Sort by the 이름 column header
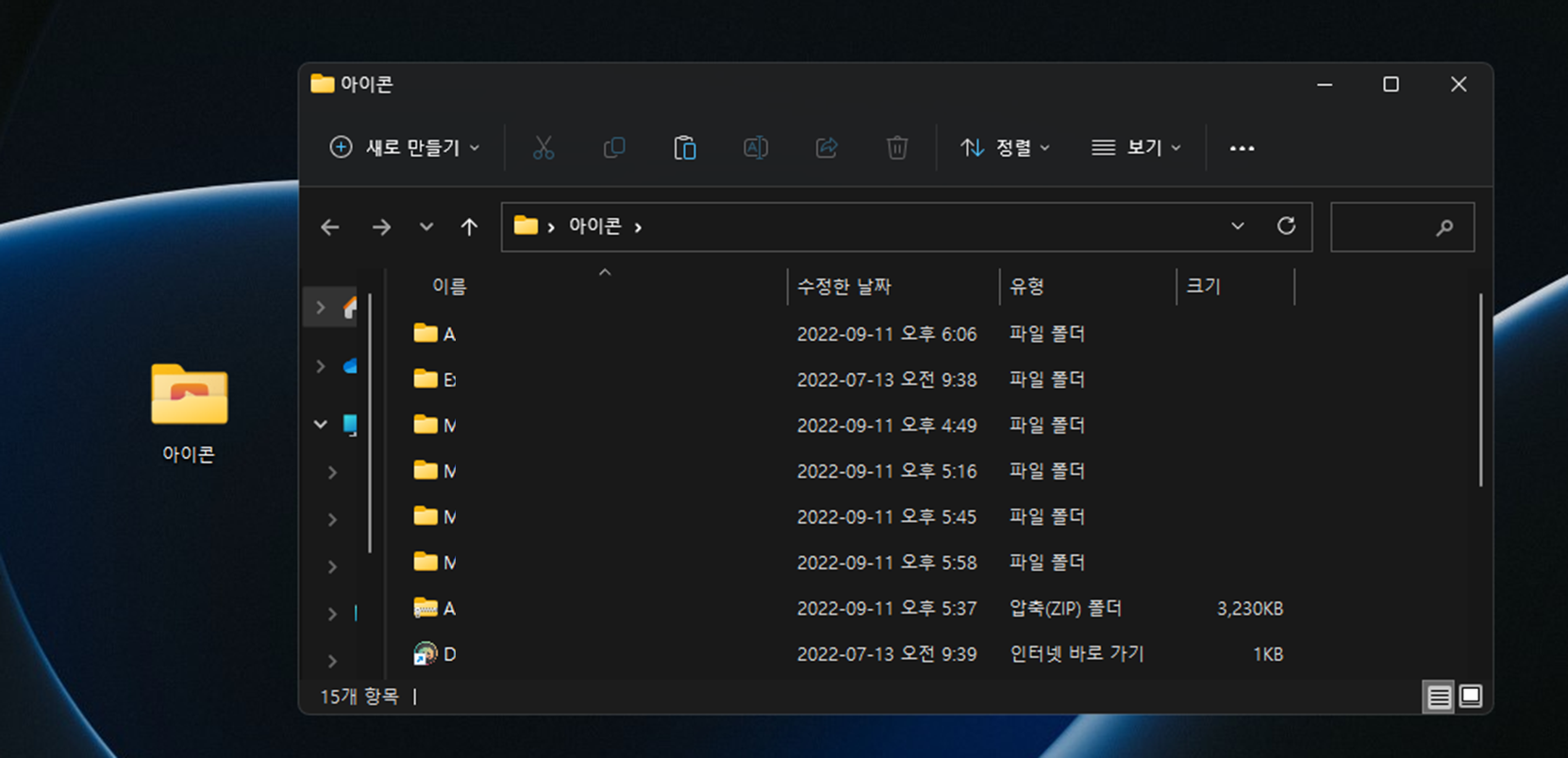Screen dimensions: 1568x758 click(x=449, y=286)
